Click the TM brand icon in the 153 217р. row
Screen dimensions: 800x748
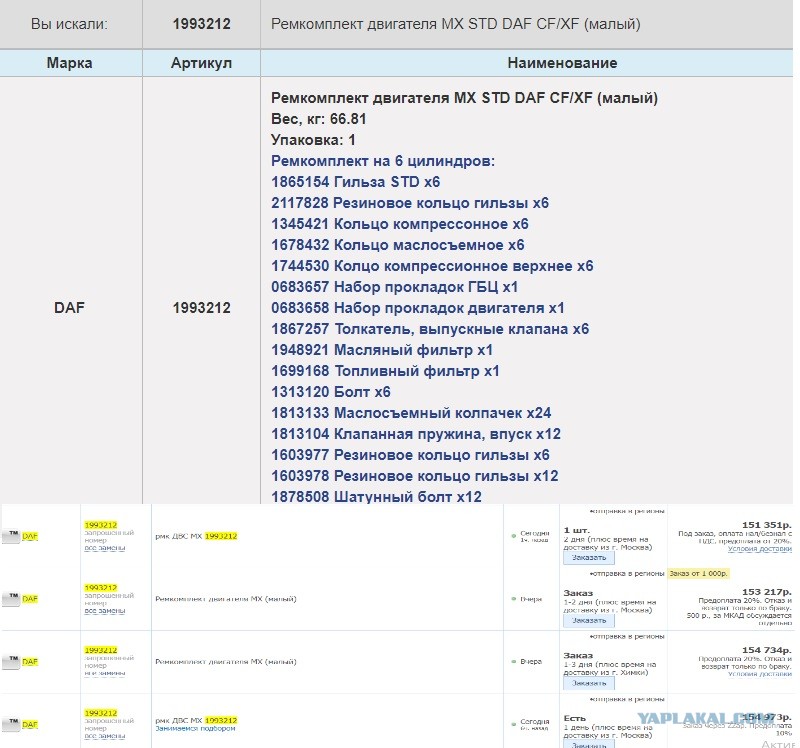(x=11, y=599)
